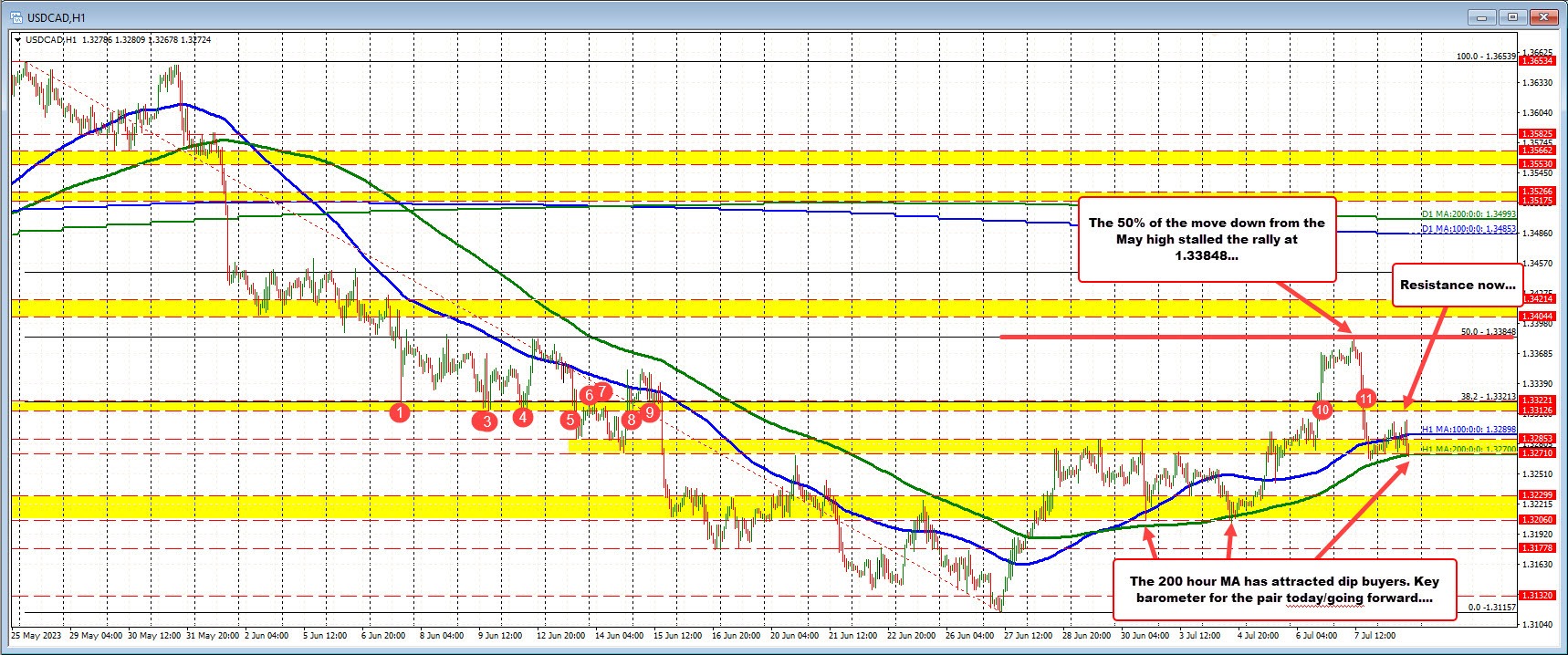Click the 7 Jul 12:00 date label
The image size is (1568, 655).
(x=1376, y=635)
